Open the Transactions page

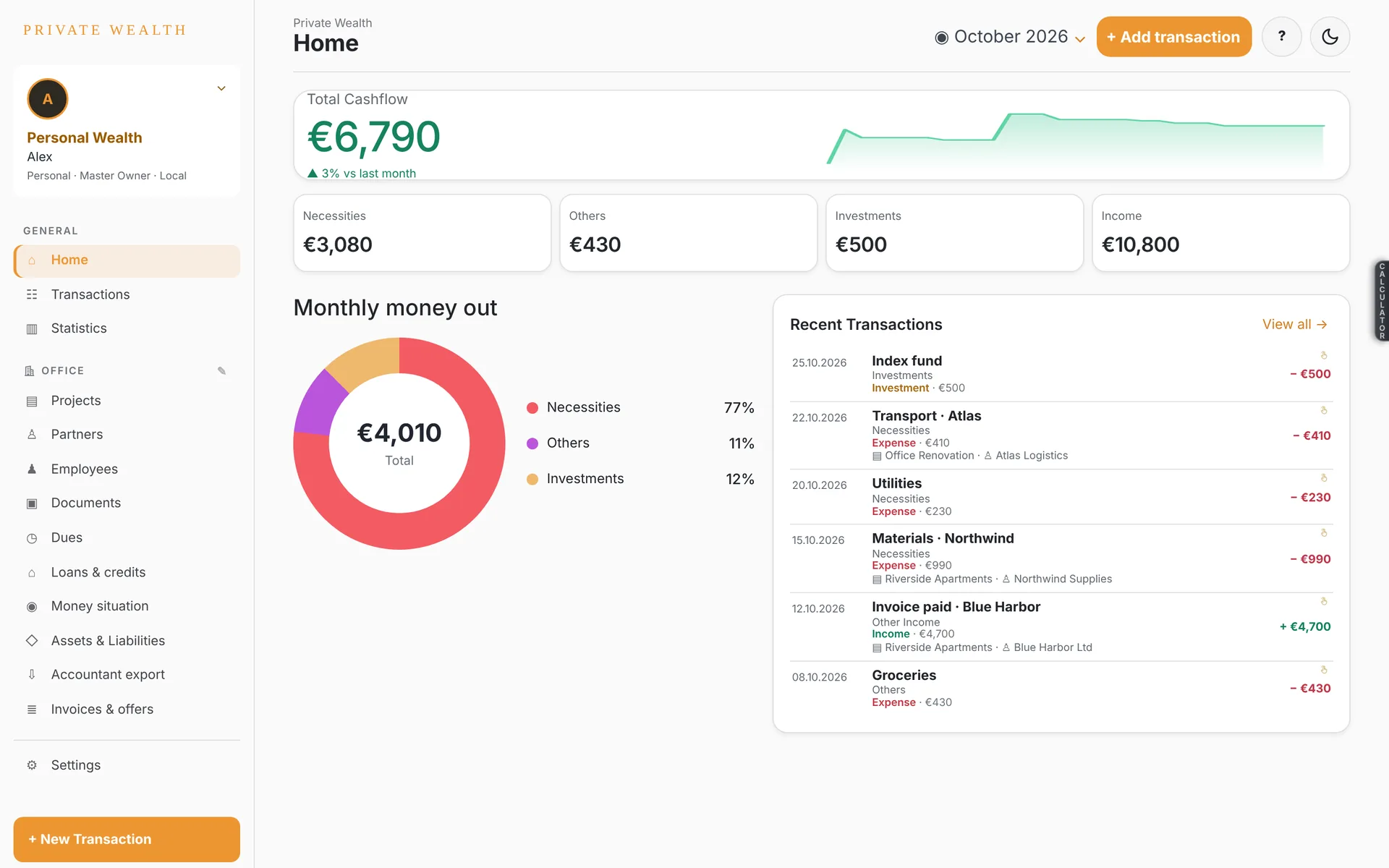[x=127, y=294]
